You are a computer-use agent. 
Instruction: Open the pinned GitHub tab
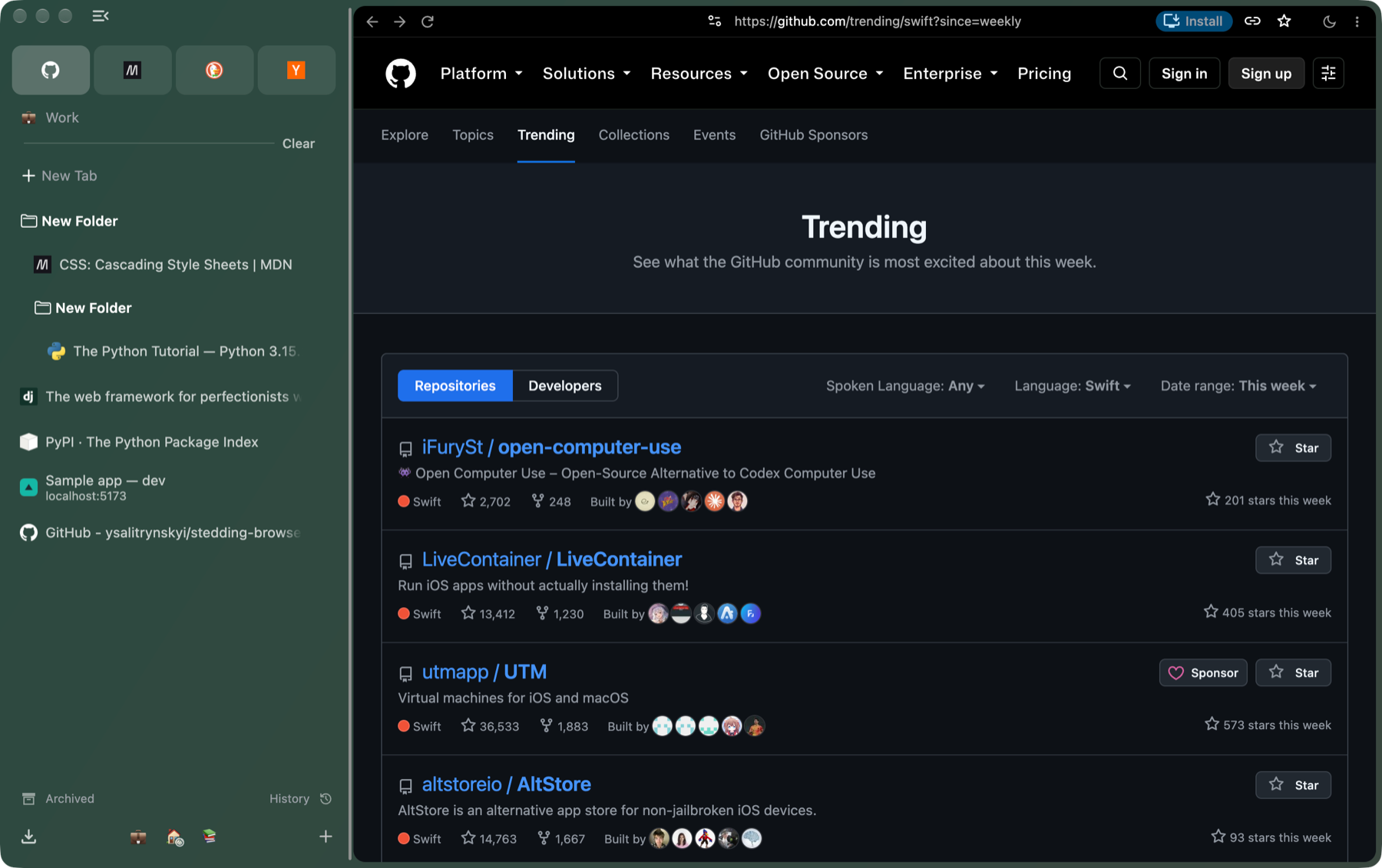click(51, 70)
